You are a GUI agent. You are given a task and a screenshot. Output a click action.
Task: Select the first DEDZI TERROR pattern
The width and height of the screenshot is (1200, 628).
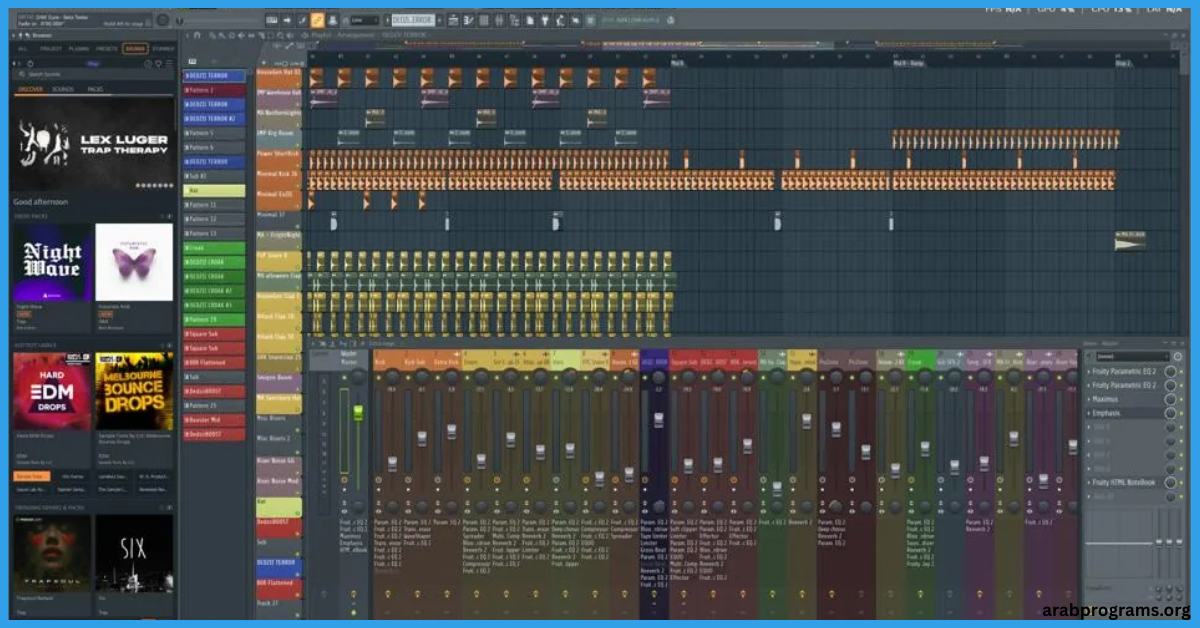pyautogui.click(x=213, y=75)
